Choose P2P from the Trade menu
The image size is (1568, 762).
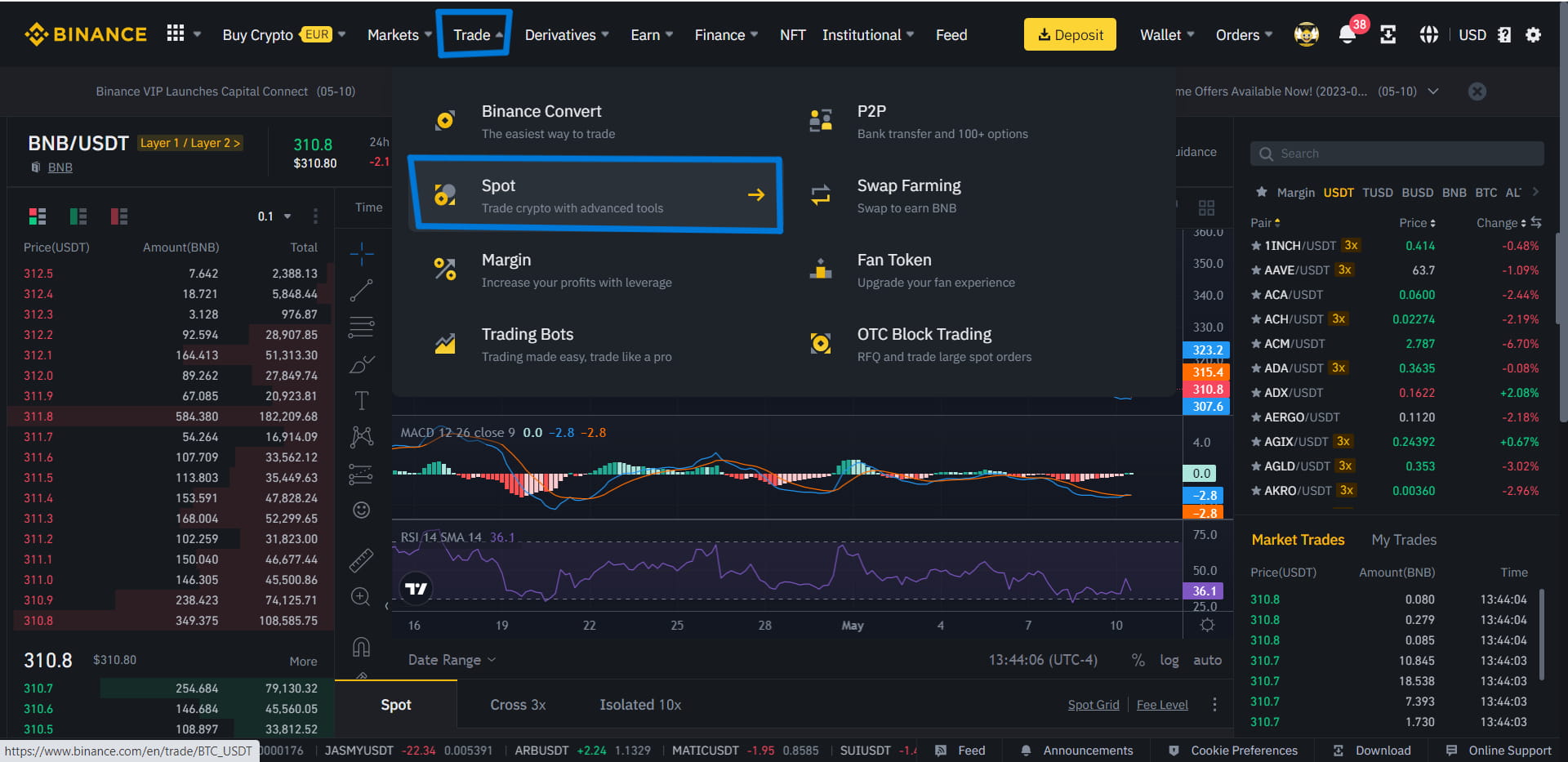(x=972, y=121)
